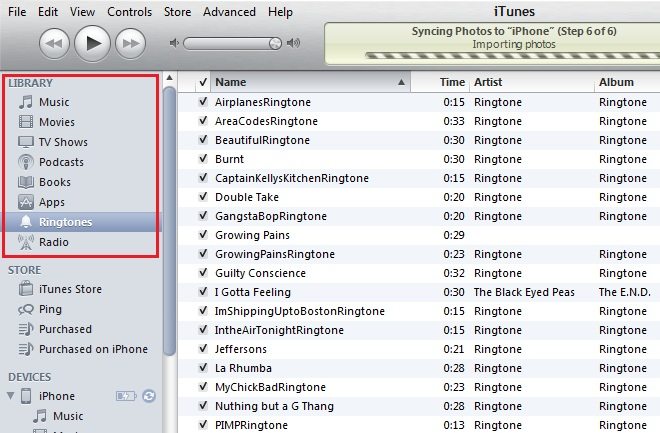Image resolution: width=660 pixels, height=433 pixels.
Task: Click The E.N.D. album cell
Action: pos(625,292)
